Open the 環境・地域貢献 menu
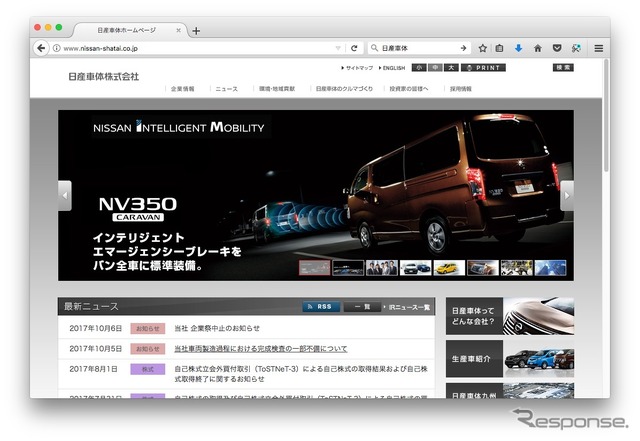 click(277, 89)
